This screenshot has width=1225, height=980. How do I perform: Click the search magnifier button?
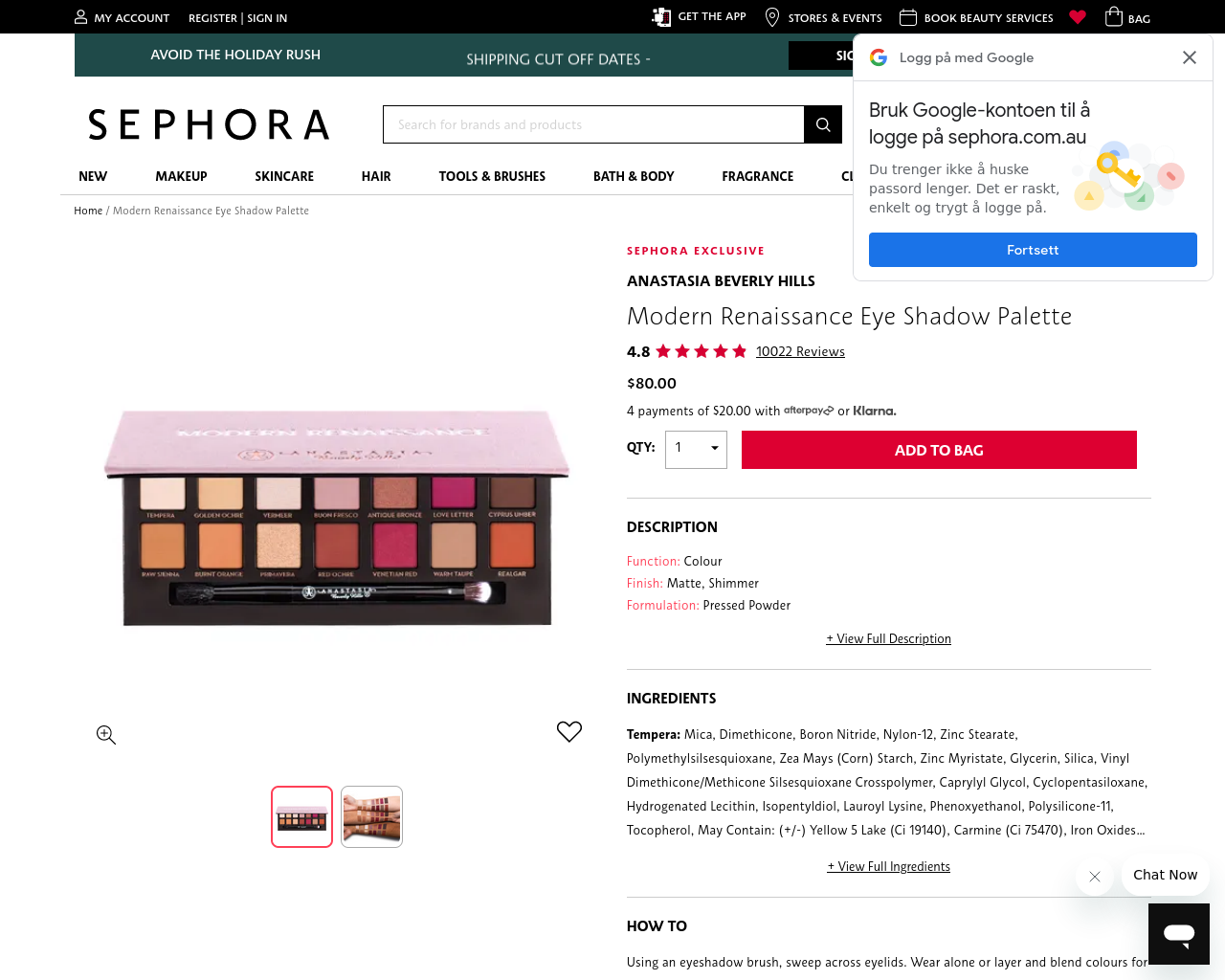[x=823, y=124]
